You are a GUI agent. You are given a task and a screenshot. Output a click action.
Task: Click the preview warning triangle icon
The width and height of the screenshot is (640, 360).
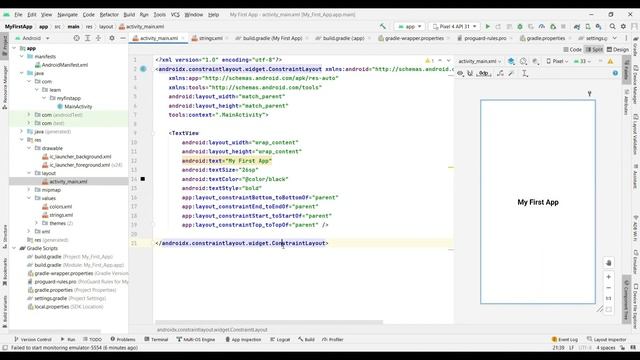coord(611,61)
